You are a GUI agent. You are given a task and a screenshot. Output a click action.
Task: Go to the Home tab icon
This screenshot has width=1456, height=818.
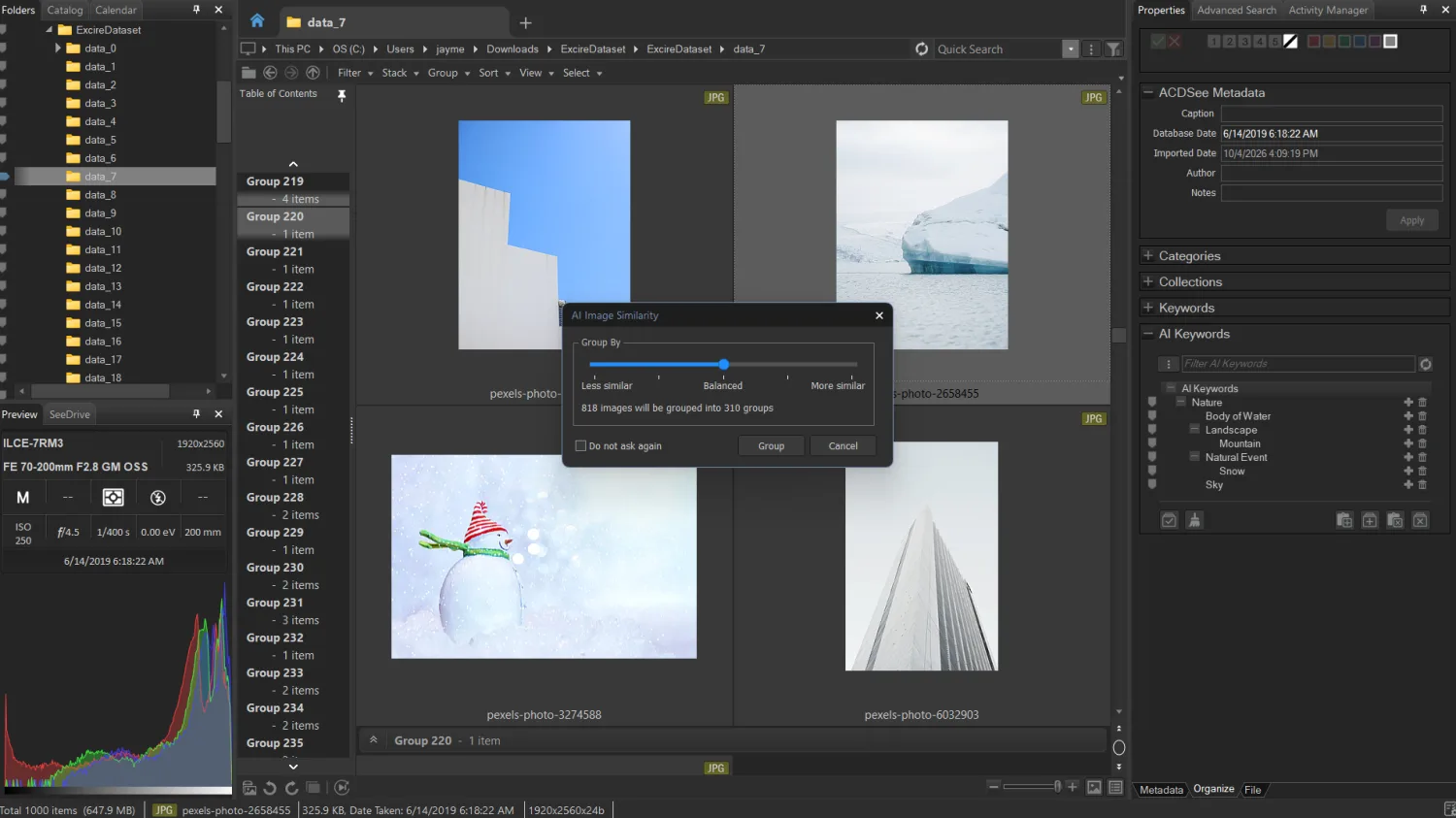(257, 21)
